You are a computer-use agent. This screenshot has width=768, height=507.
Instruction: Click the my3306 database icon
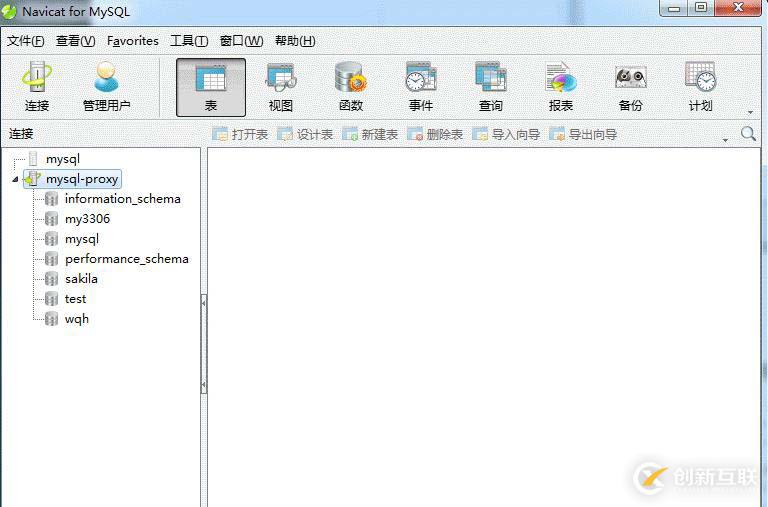pyautogui.click(x=51, y=218)
